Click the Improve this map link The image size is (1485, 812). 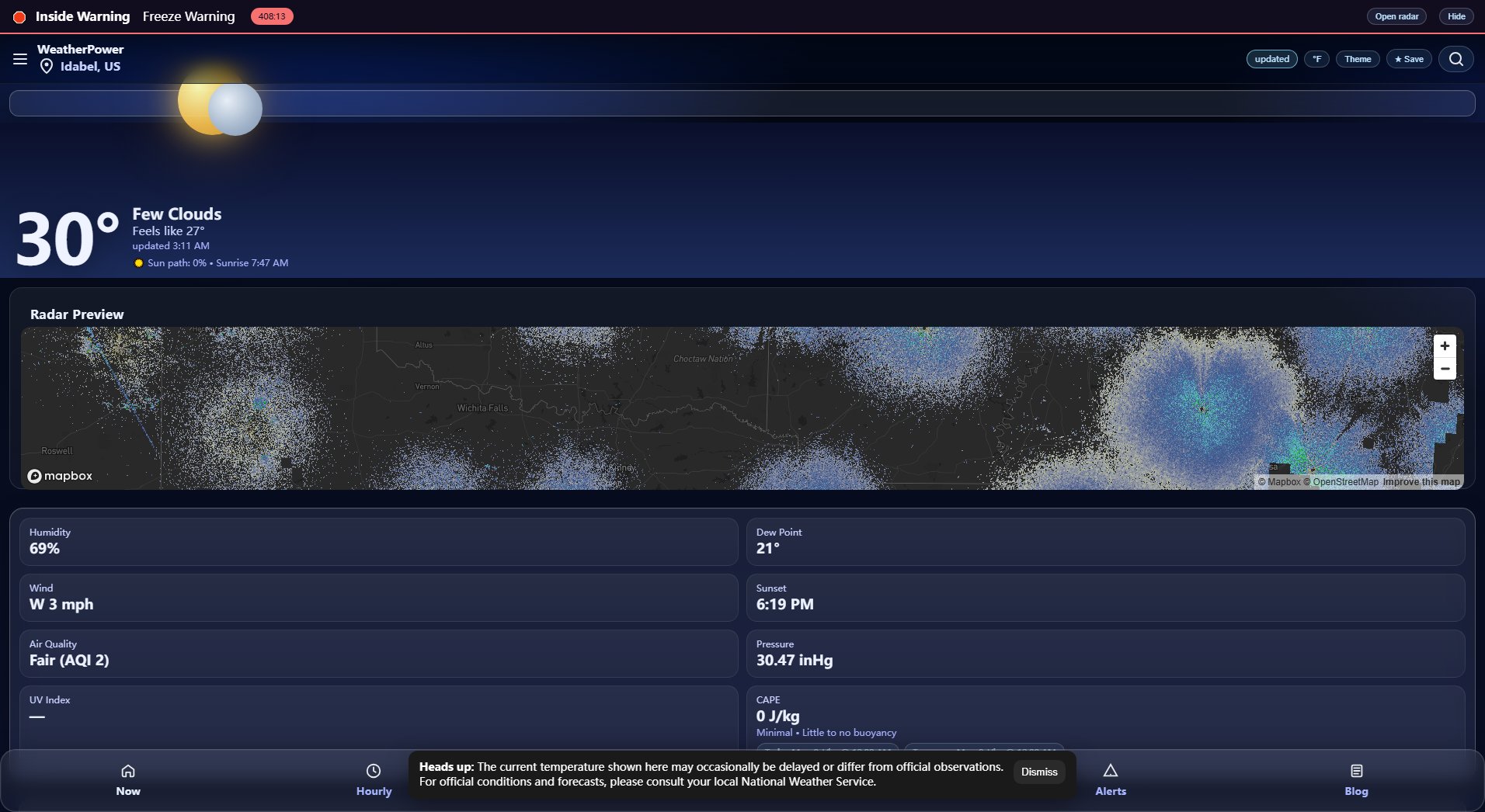click(x=1421, y=481)
